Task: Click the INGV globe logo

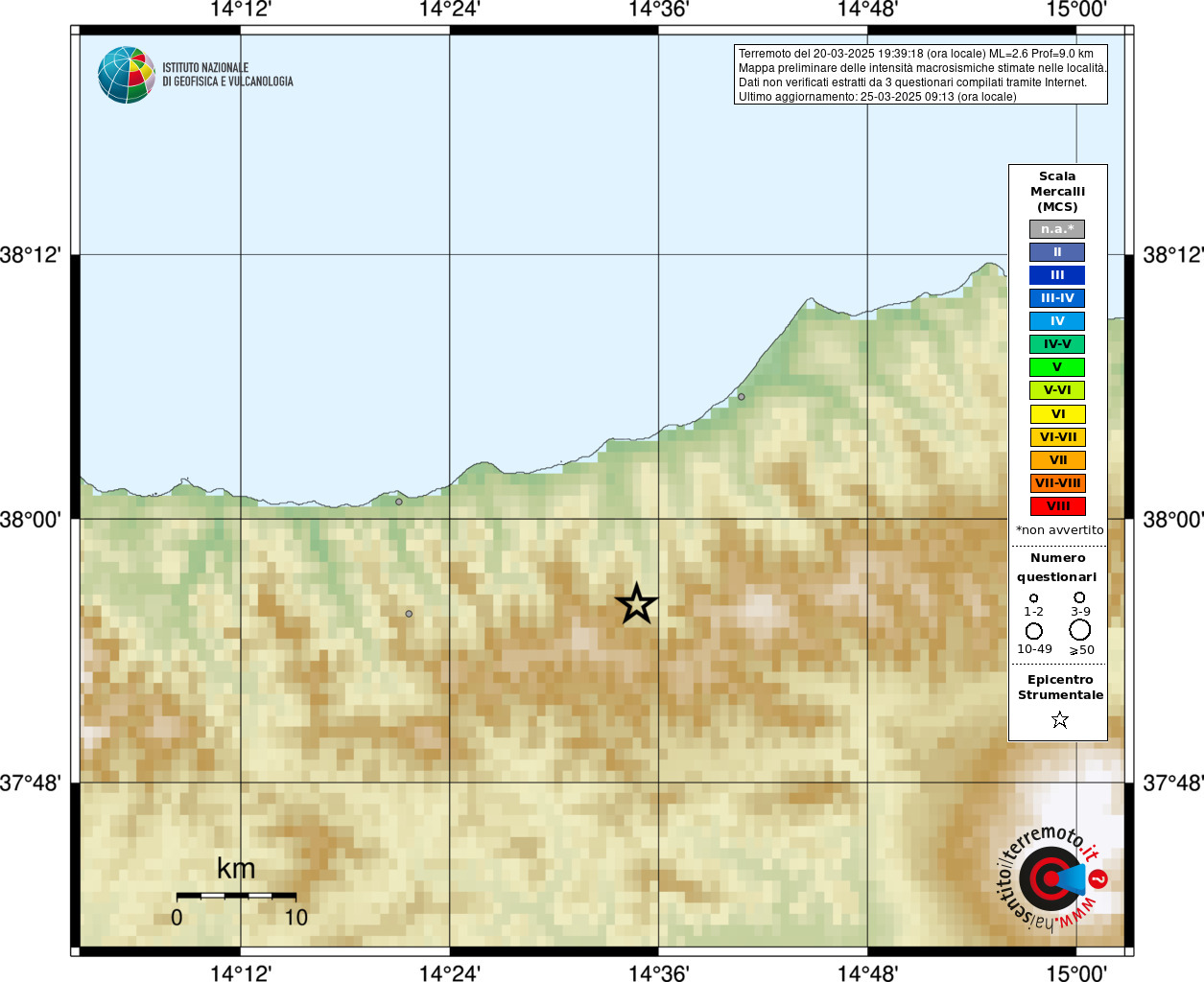Action: click(127, 75)
